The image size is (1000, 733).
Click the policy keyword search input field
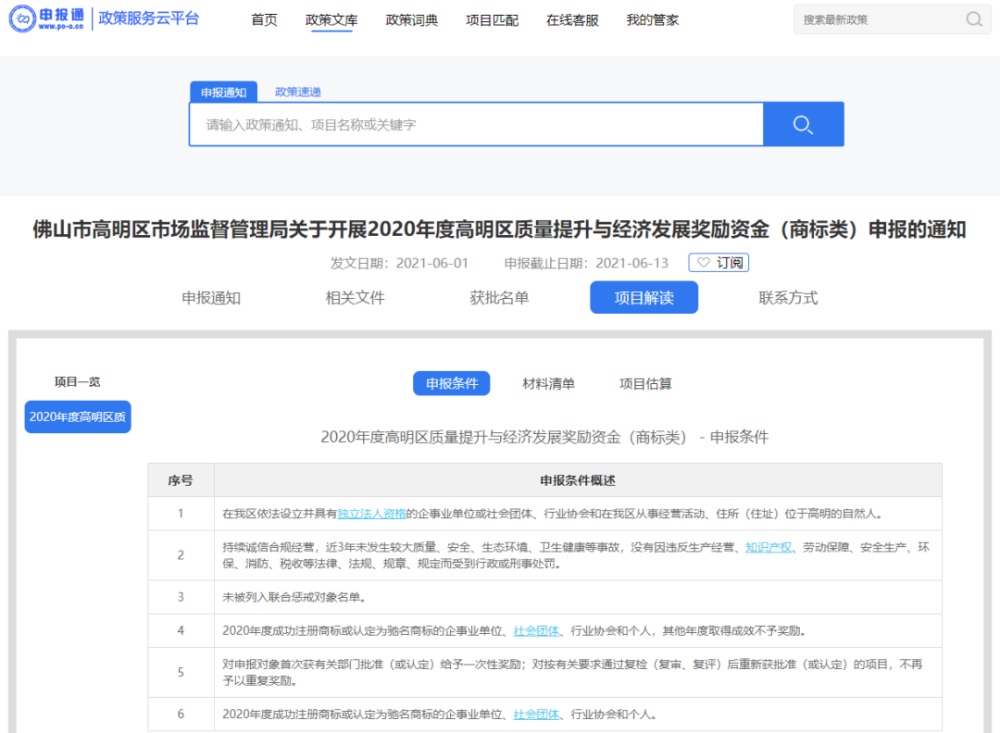(x=476, y=124)
